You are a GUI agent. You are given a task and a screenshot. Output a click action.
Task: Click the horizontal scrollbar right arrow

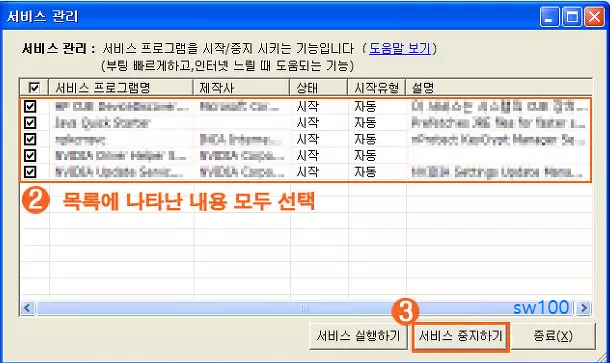coord(584,308)
